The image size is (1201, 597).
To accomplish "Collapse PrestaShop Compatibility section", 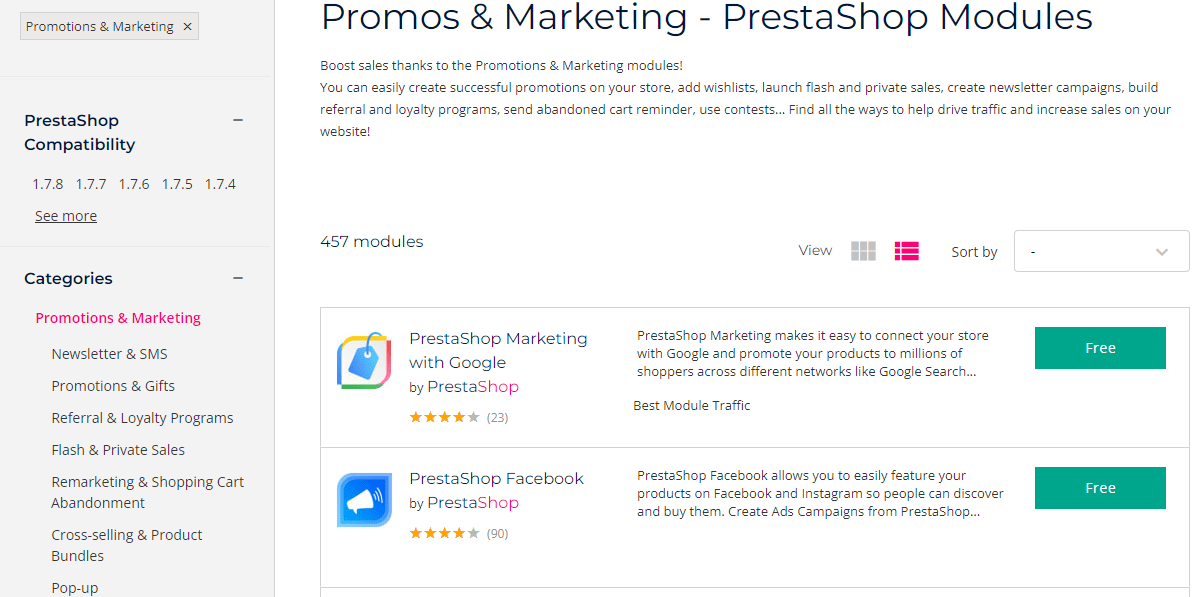I will [238, 120].
